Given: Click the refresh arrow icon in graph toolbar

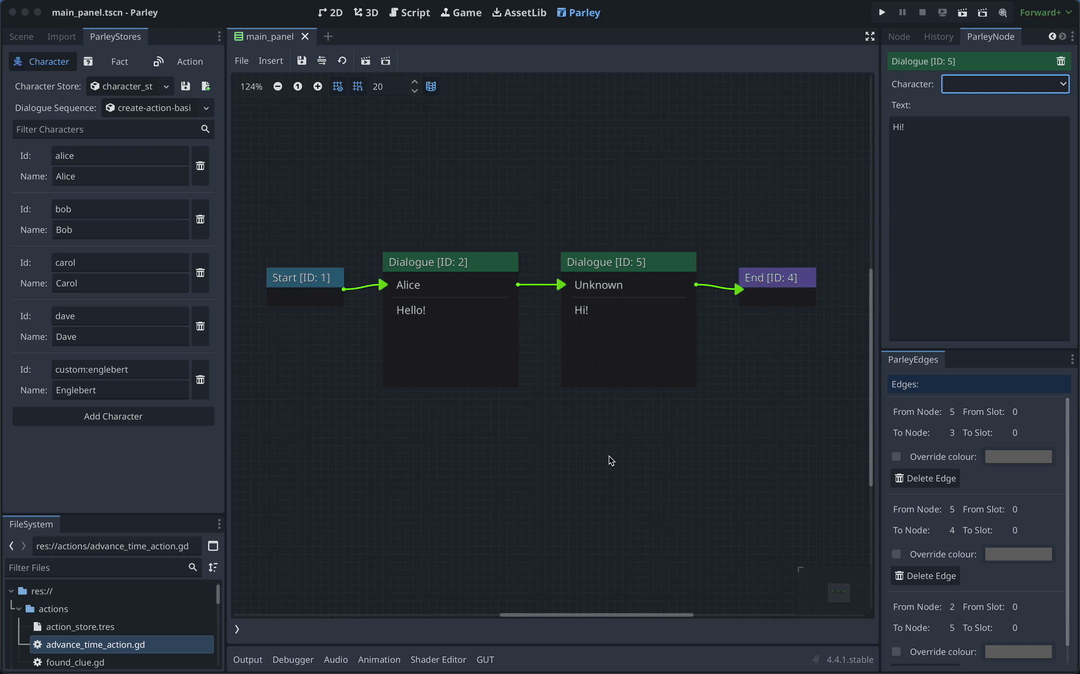Looking at the screenshot, I should pyautogui.click(x=342, y=61).
